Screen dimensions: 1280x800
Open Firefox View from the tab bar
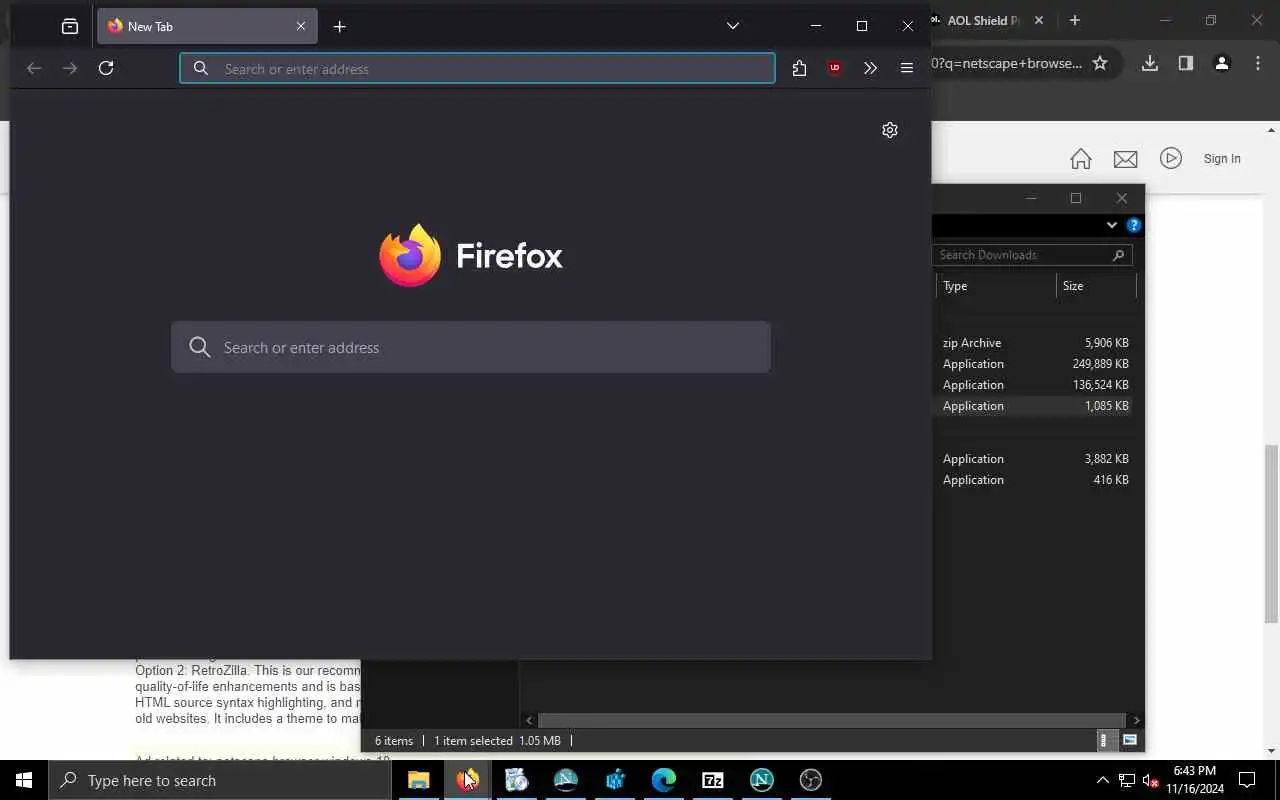coord(69,26)
